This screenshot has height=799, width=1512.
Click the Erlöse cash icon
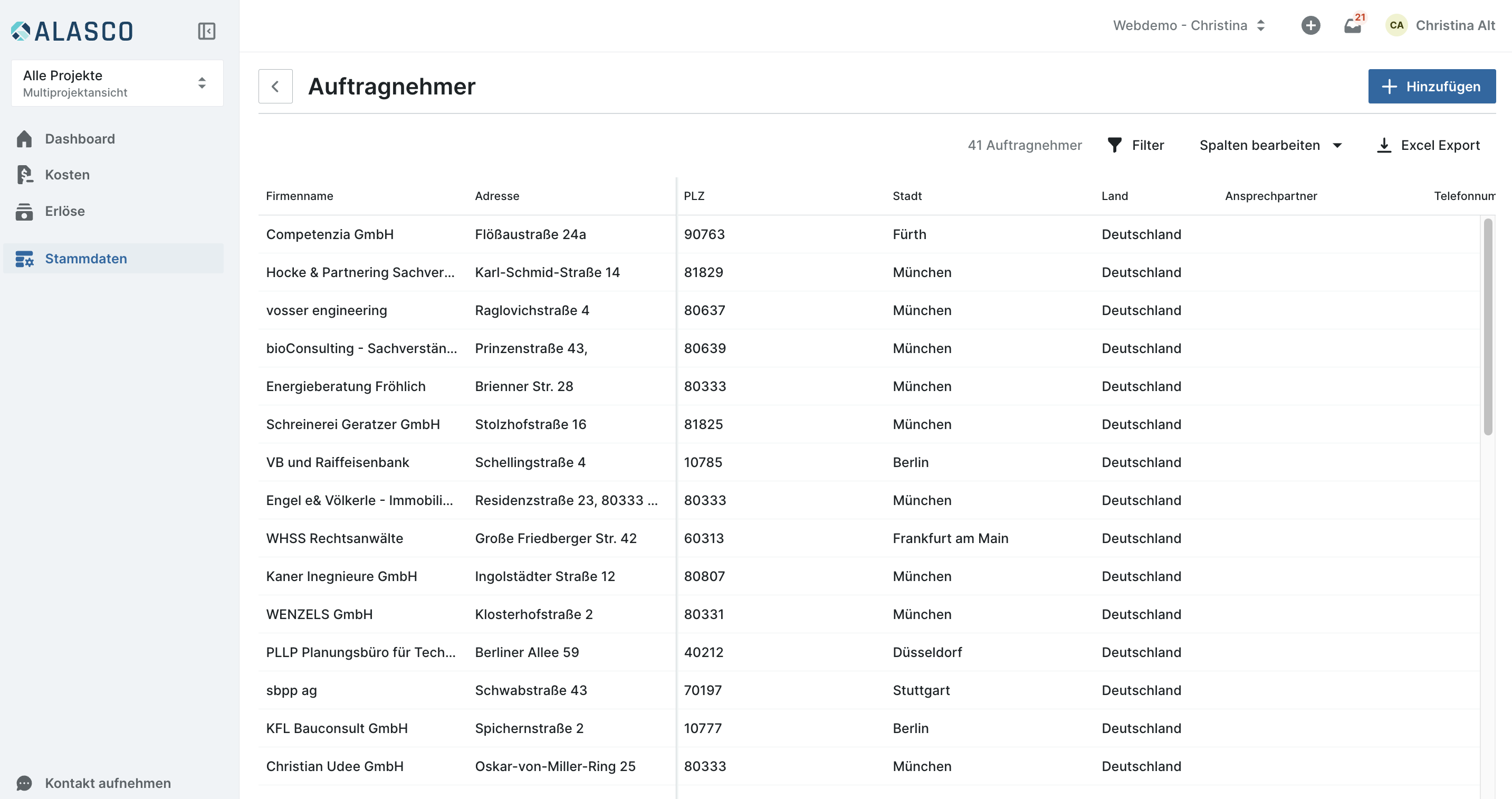[x=24, y=211]
